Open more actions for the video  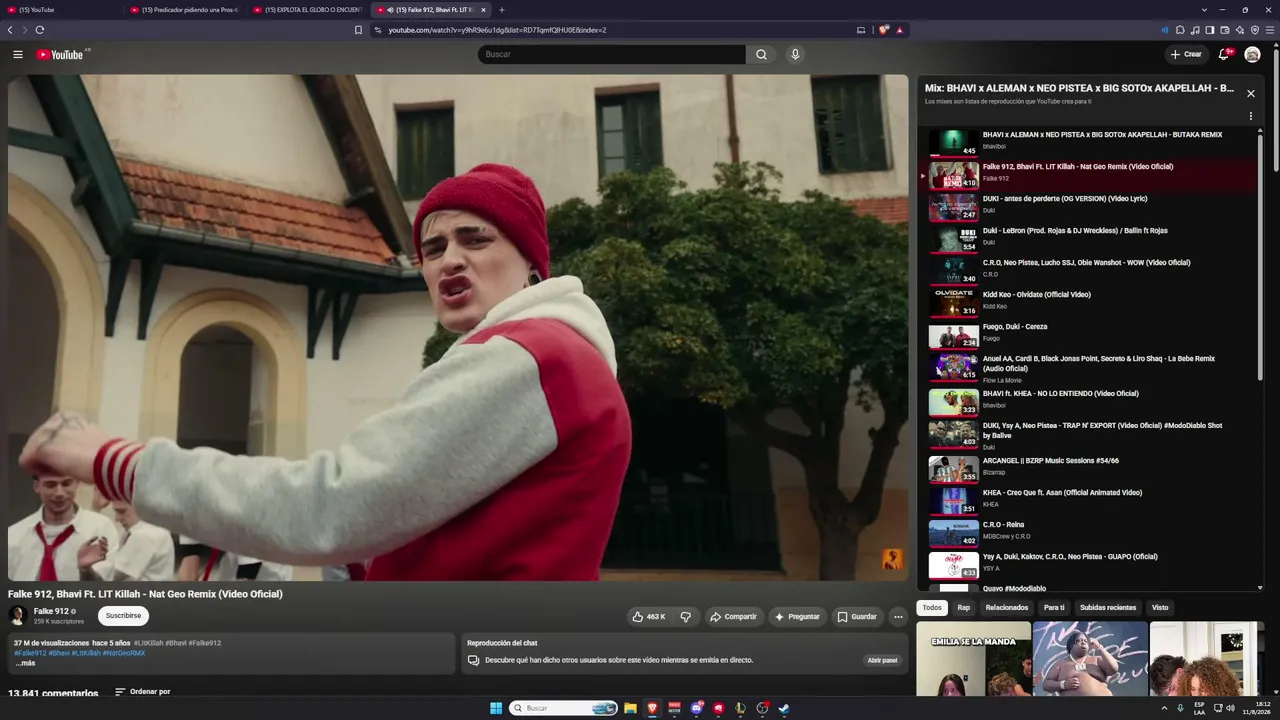pos(898,617)
